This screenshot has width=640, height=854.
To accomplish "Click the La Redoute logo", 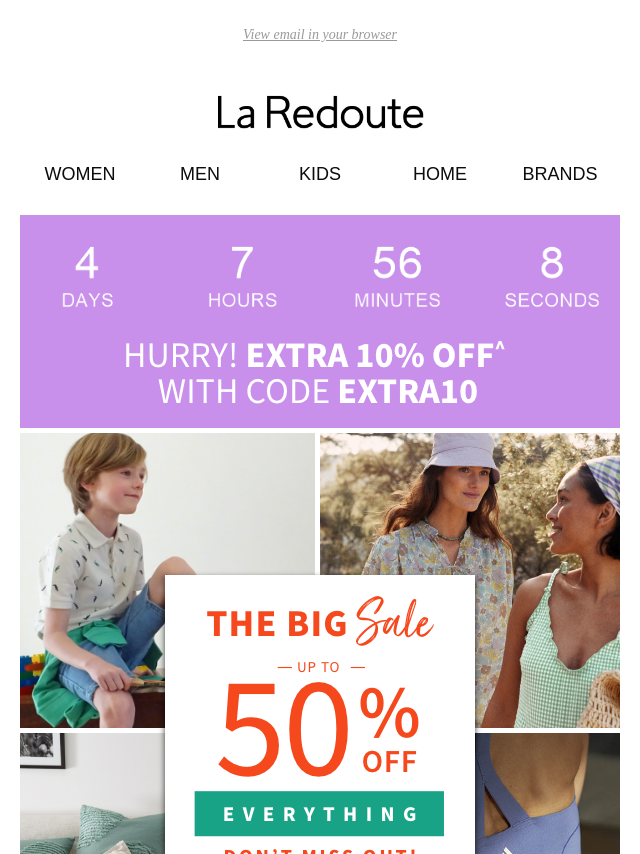I will click(x=320, y=112).
